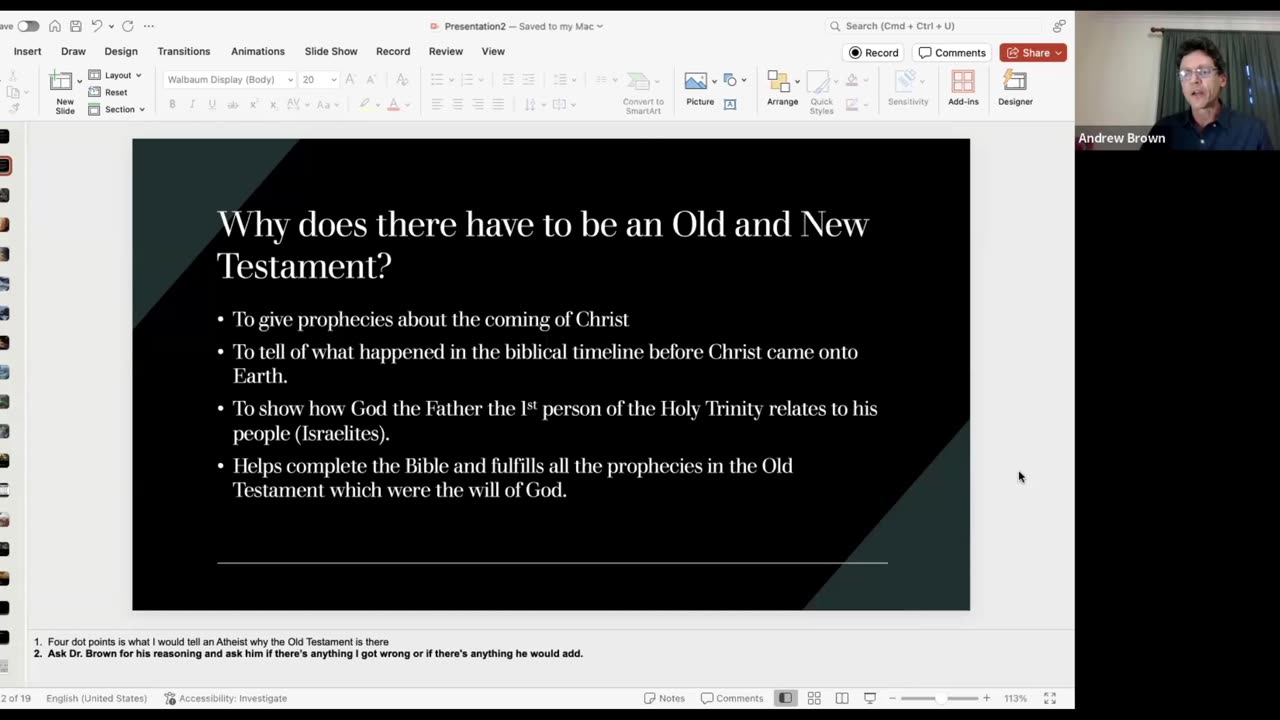Open the Designer pane
The height and width of the screenshot is (720, 1280).
pyautogui.click(x=1015, y=89)
